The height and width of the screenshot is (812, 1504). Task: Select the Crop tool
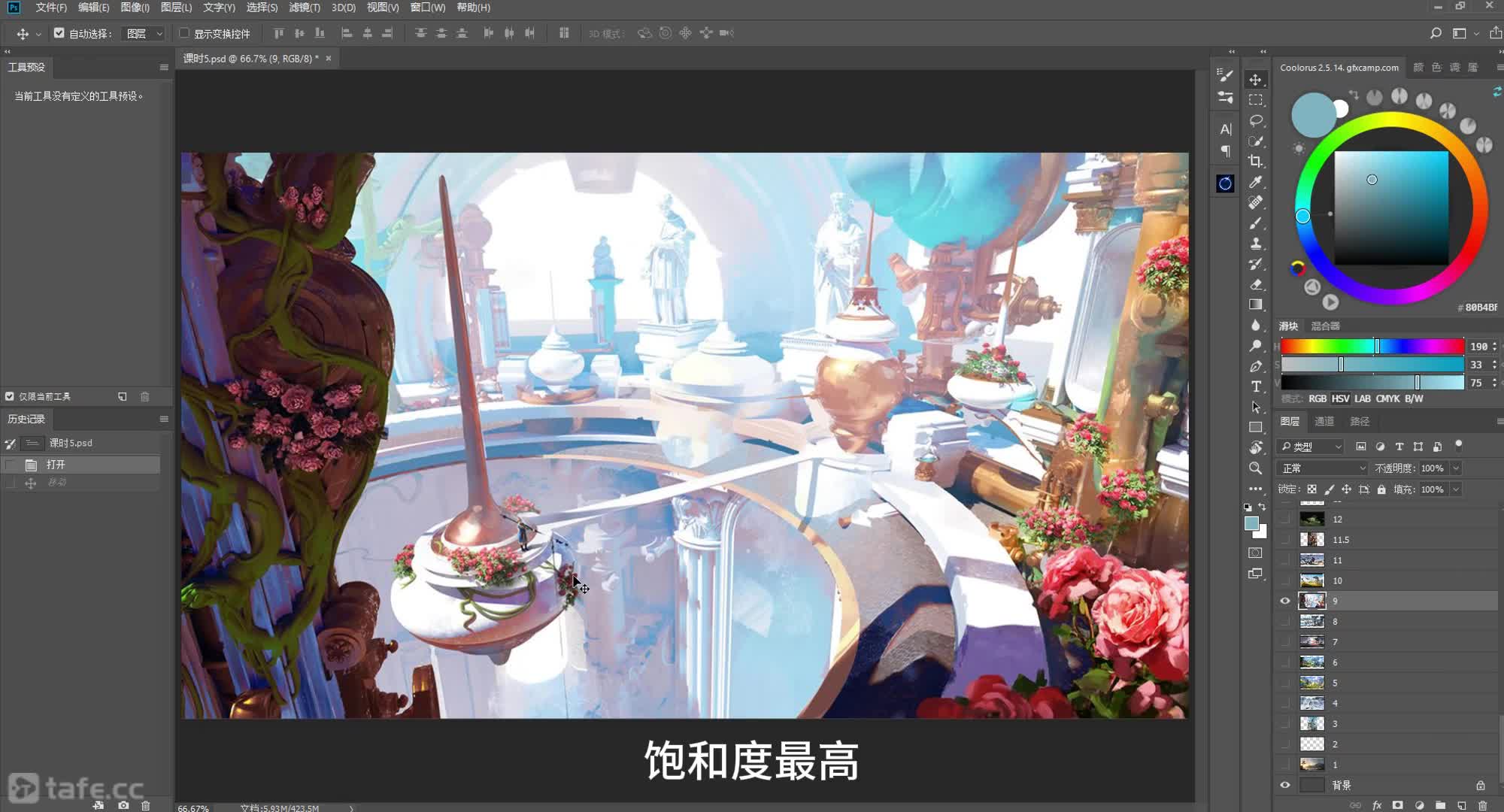1255,161
